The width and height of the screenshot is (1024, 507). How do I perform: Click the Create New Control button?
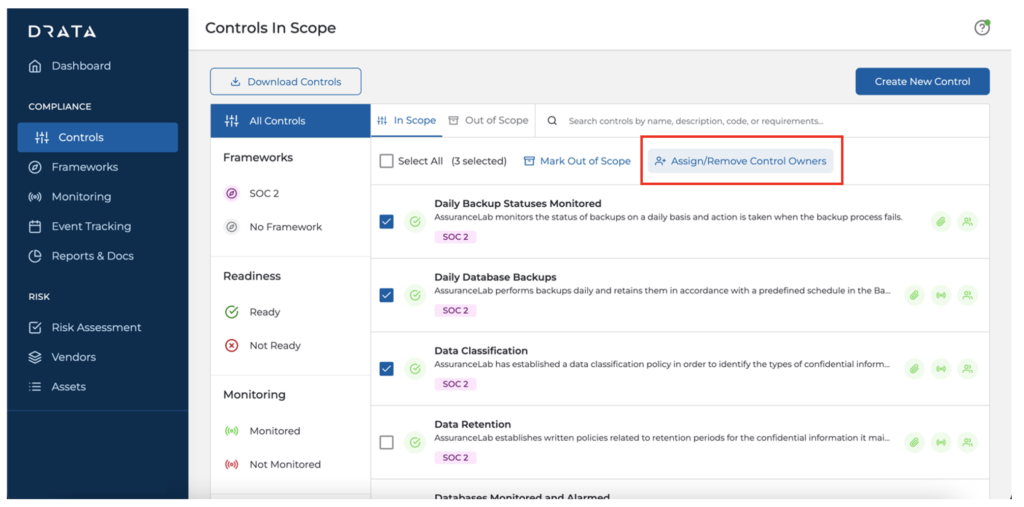pos(922,81)
